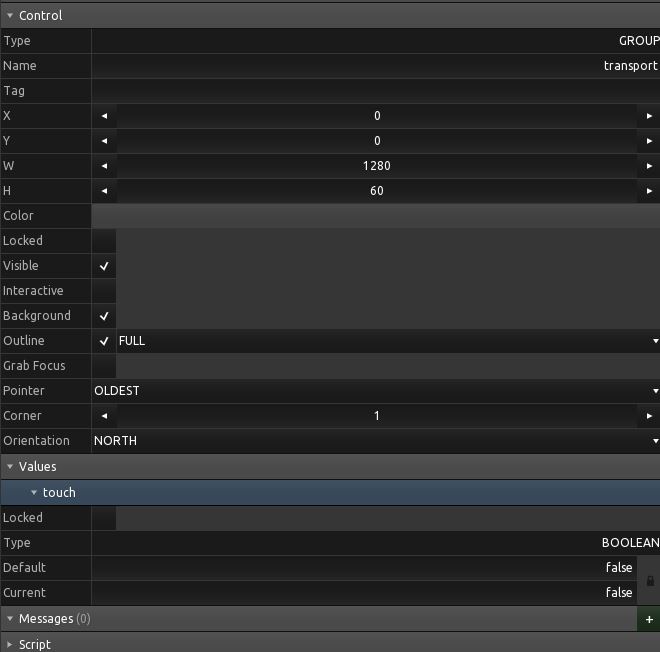This screenshot has width=660, height=652.
Task: Decrease the Y value with left arrow
Action: [x=104, y=141]
